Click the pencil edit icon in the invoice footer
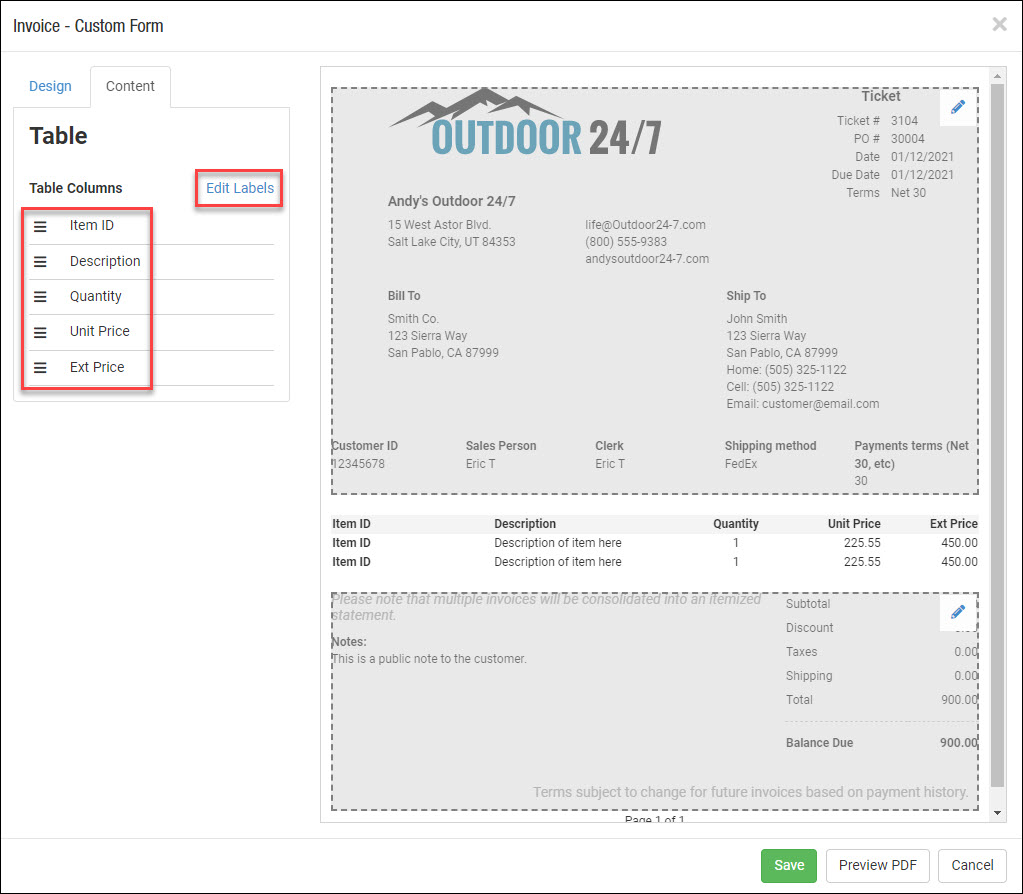1023x894 pixels. point(958,612)
